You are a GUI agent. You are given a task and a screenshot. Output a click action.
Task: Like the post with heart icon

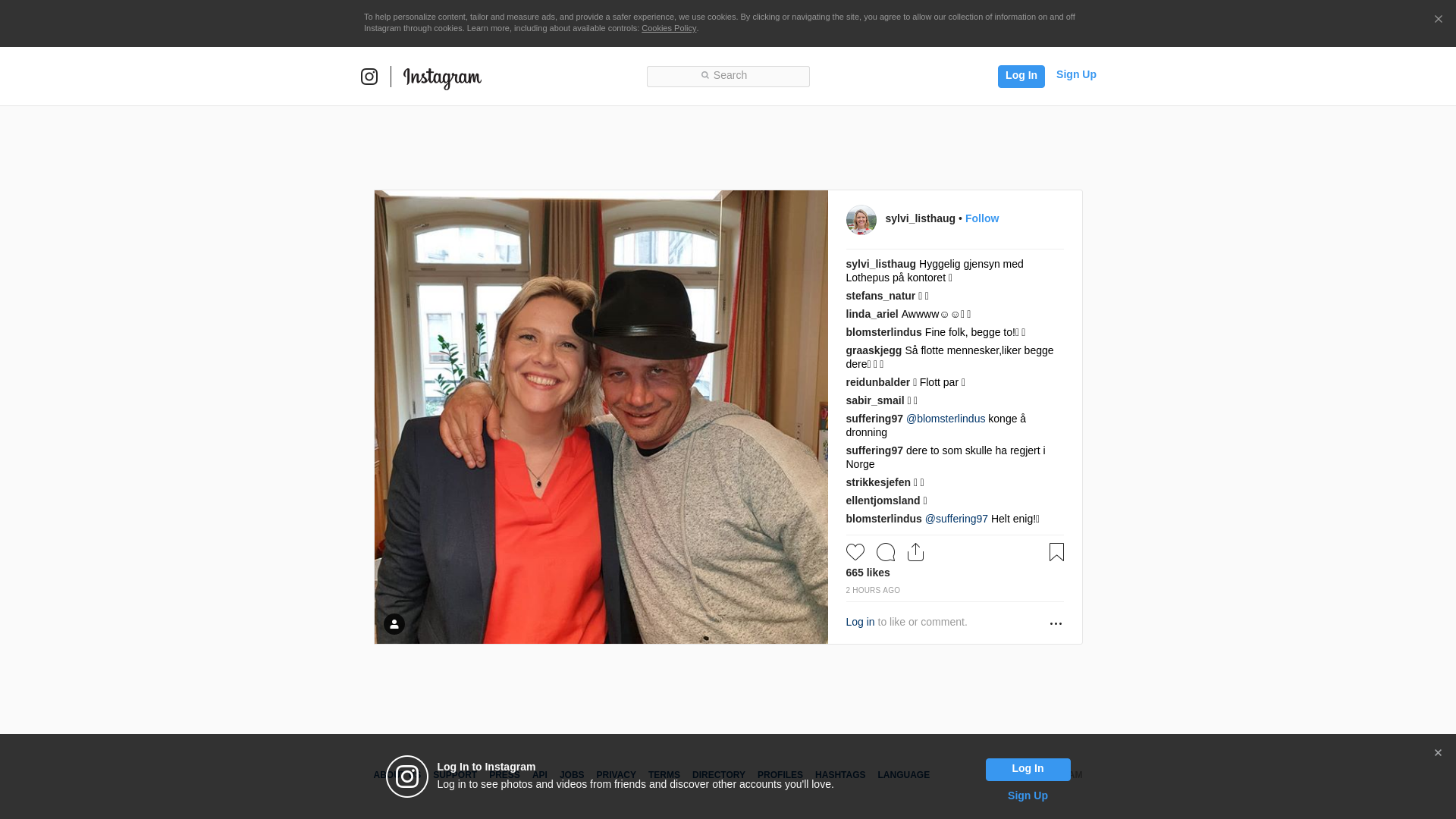pos(855,552)
